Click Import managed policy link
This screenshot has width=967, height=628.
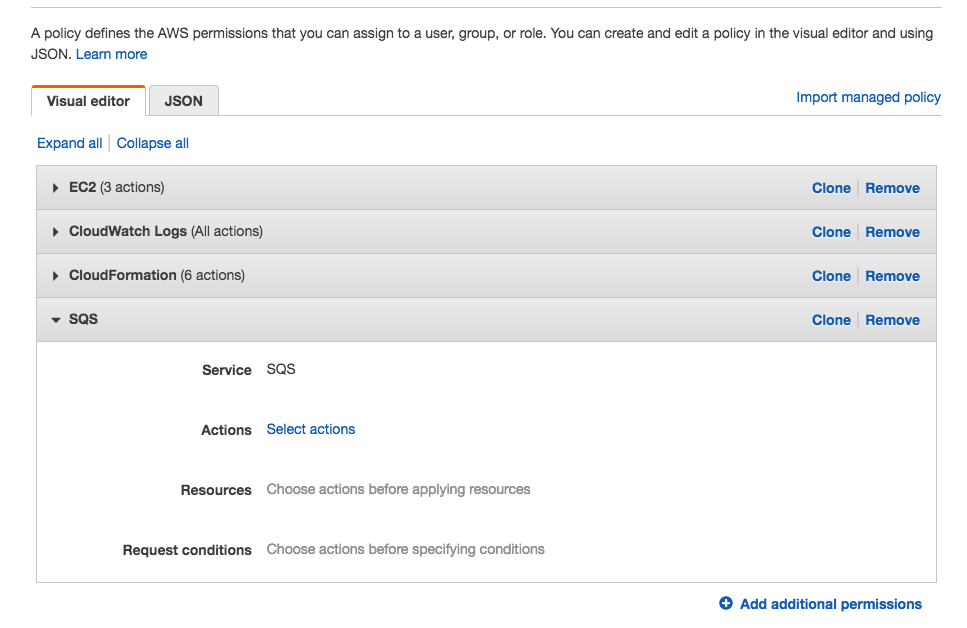868,97
